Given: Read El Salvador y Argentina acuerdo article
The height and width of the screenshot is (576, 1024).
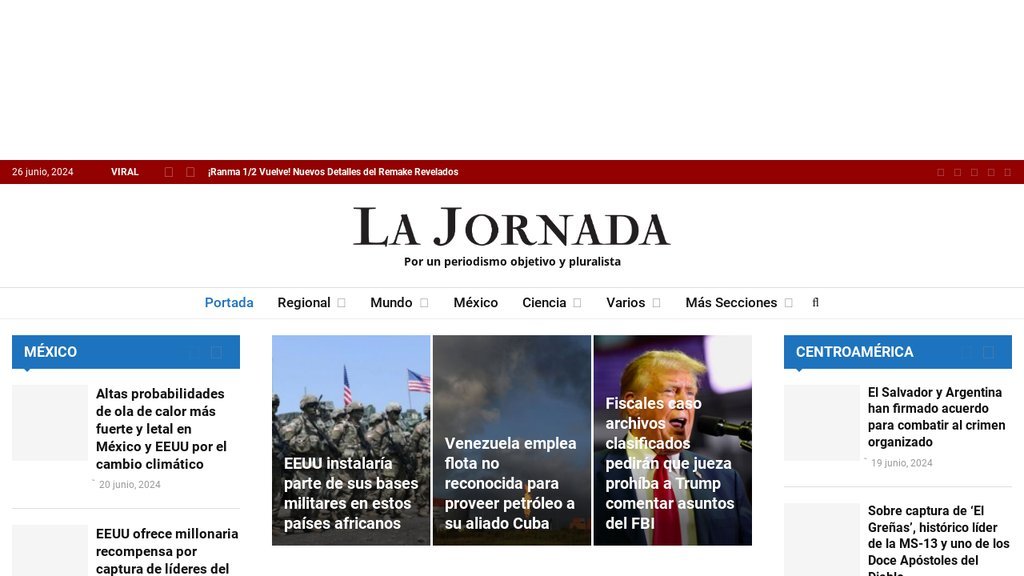Looking at the screenshot, I should pyautogui.click(x=936, y=417).
